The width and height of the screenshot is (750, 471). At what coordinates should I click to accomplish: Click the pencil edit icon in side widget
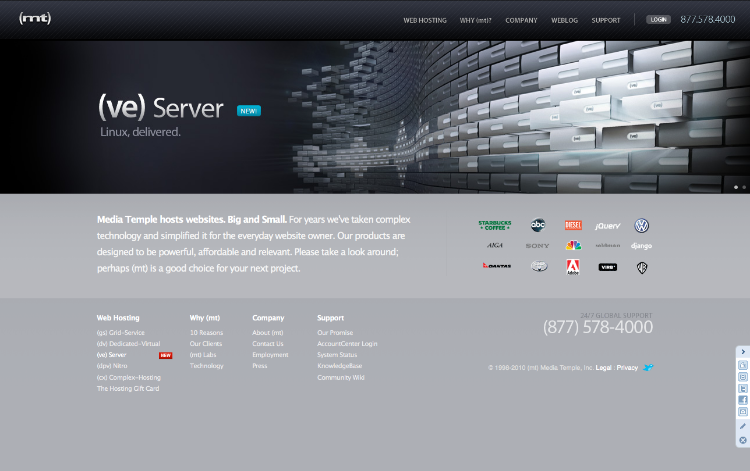743,426
